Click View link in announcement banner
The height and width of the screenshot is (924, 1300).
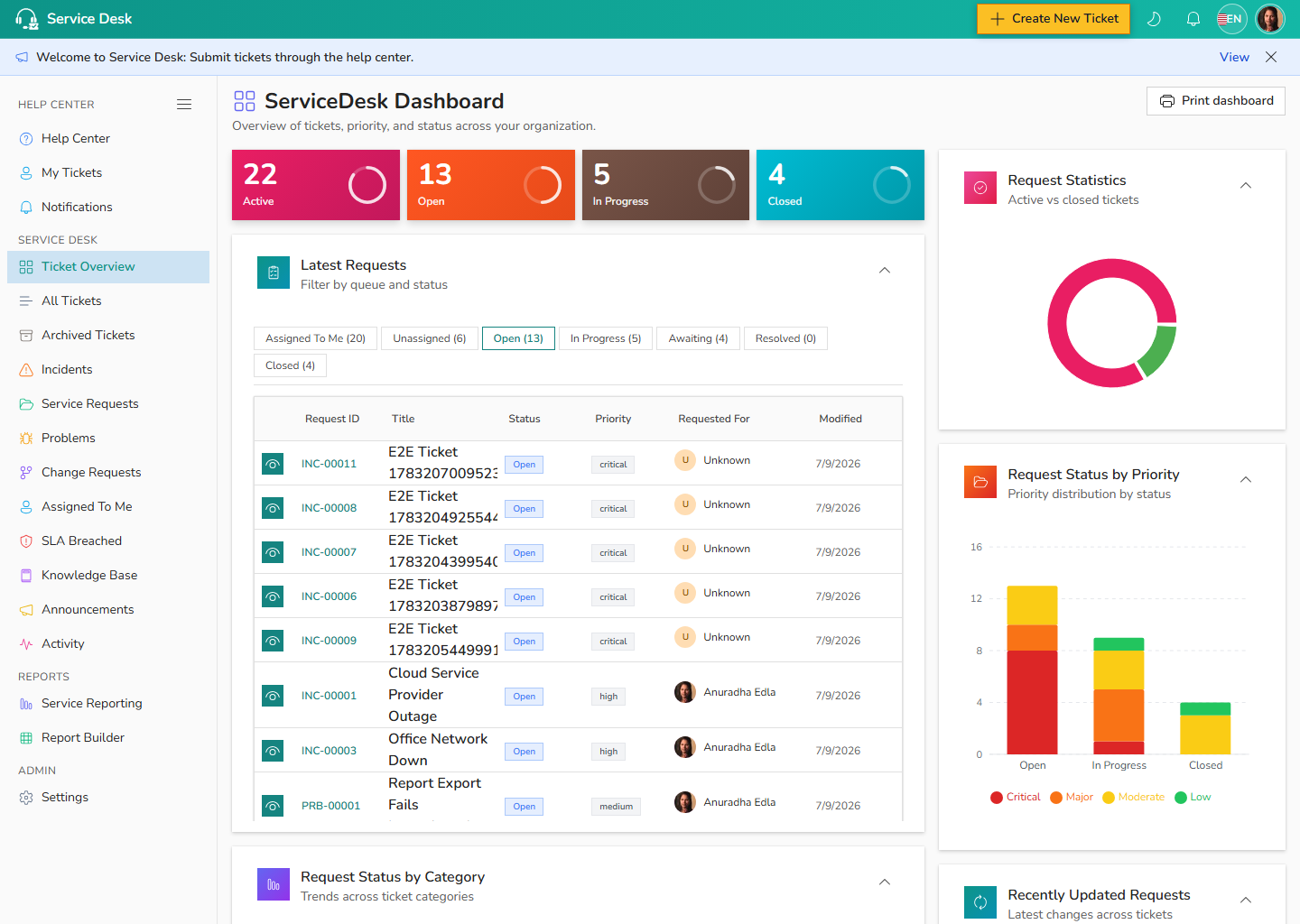[x=1234, y=57]
